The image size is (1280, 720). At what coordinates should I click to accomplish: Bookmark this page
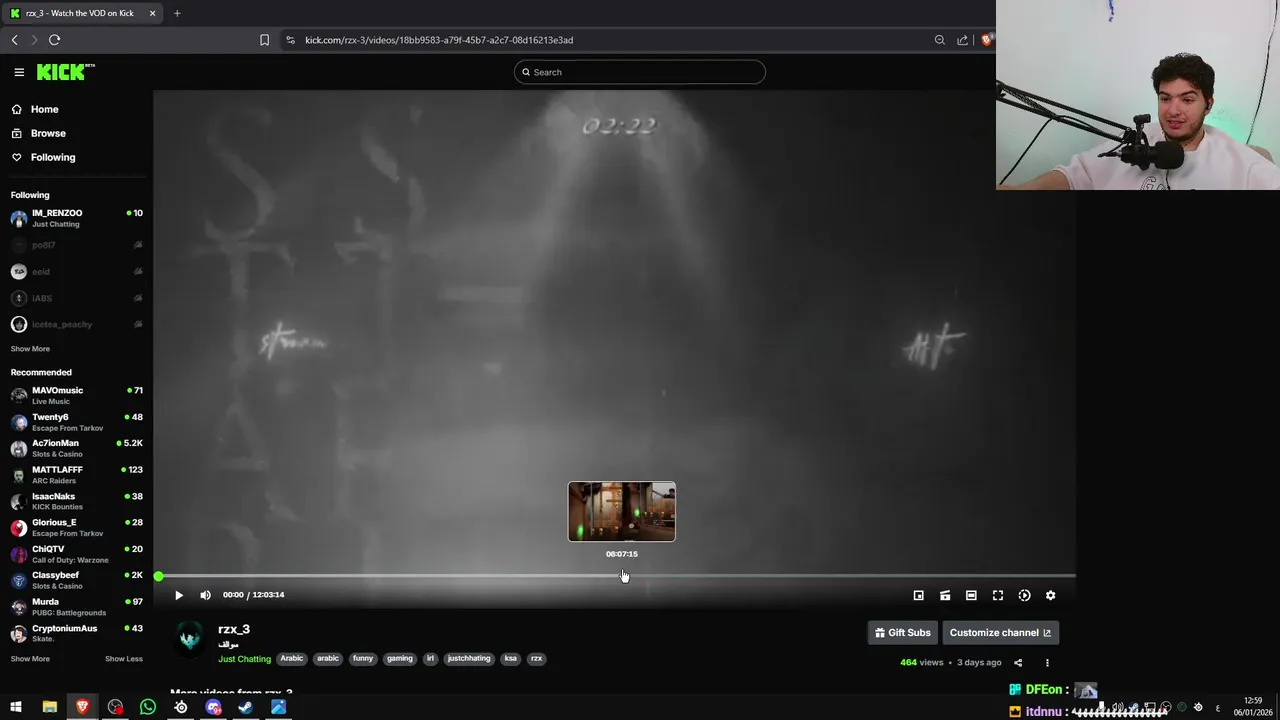coord(264,40)
